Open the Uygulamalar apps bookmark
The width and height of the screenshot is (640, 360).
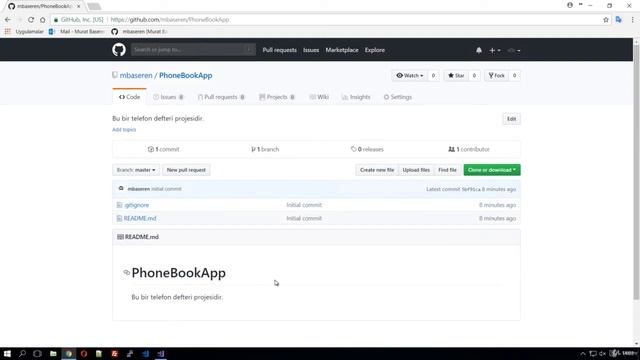coord(24,31)
